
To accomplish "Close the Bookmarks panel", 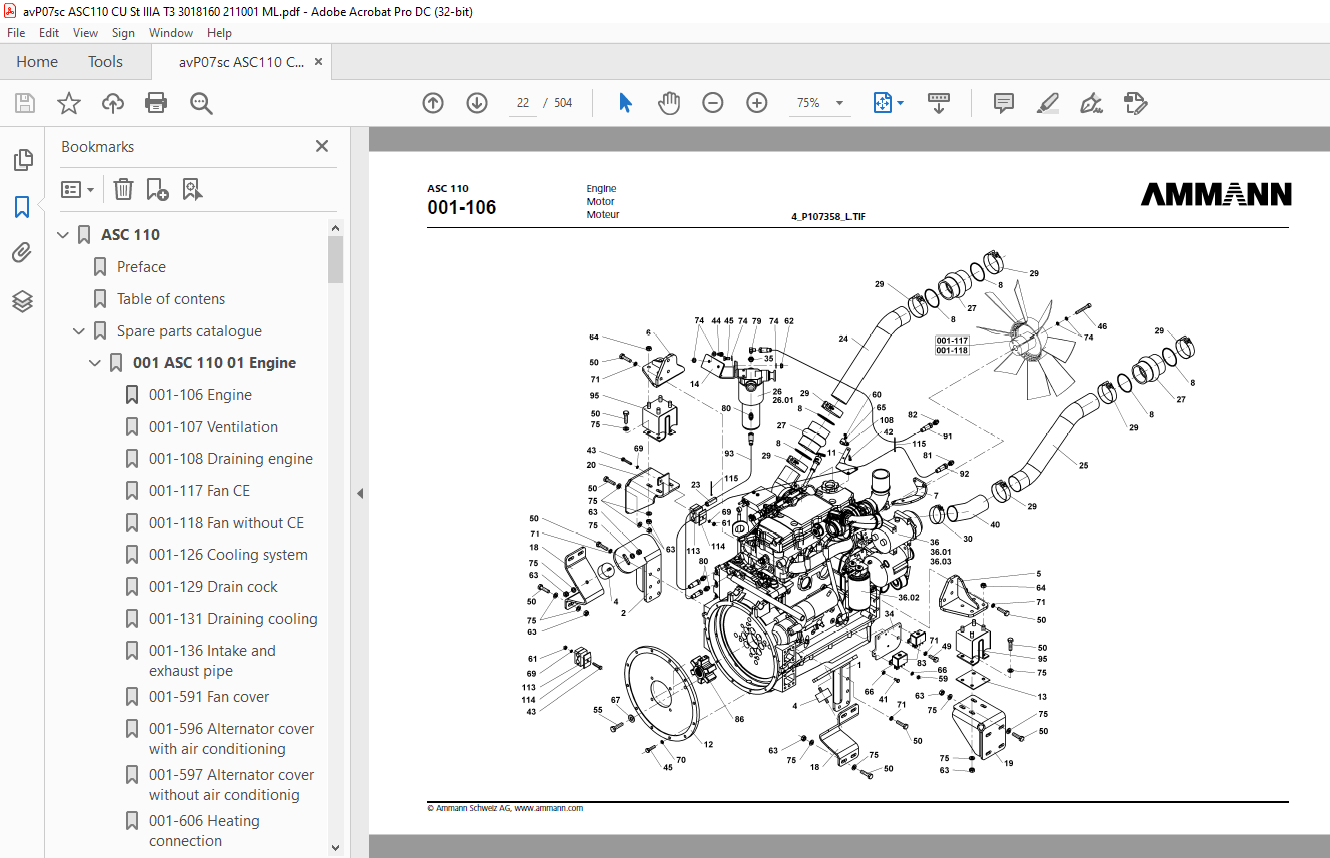I will tap(322, 146).
